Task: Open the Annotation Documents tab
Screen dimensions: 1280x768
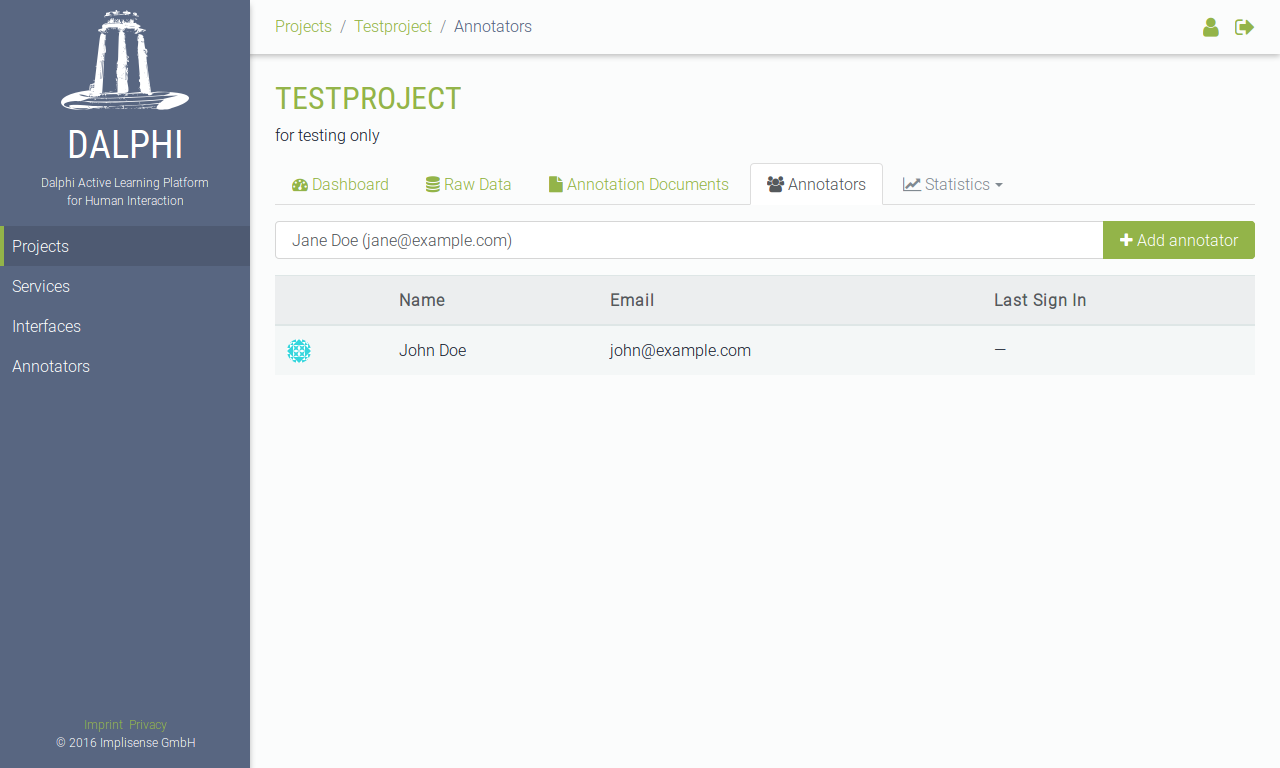Action: click(639, 184)
